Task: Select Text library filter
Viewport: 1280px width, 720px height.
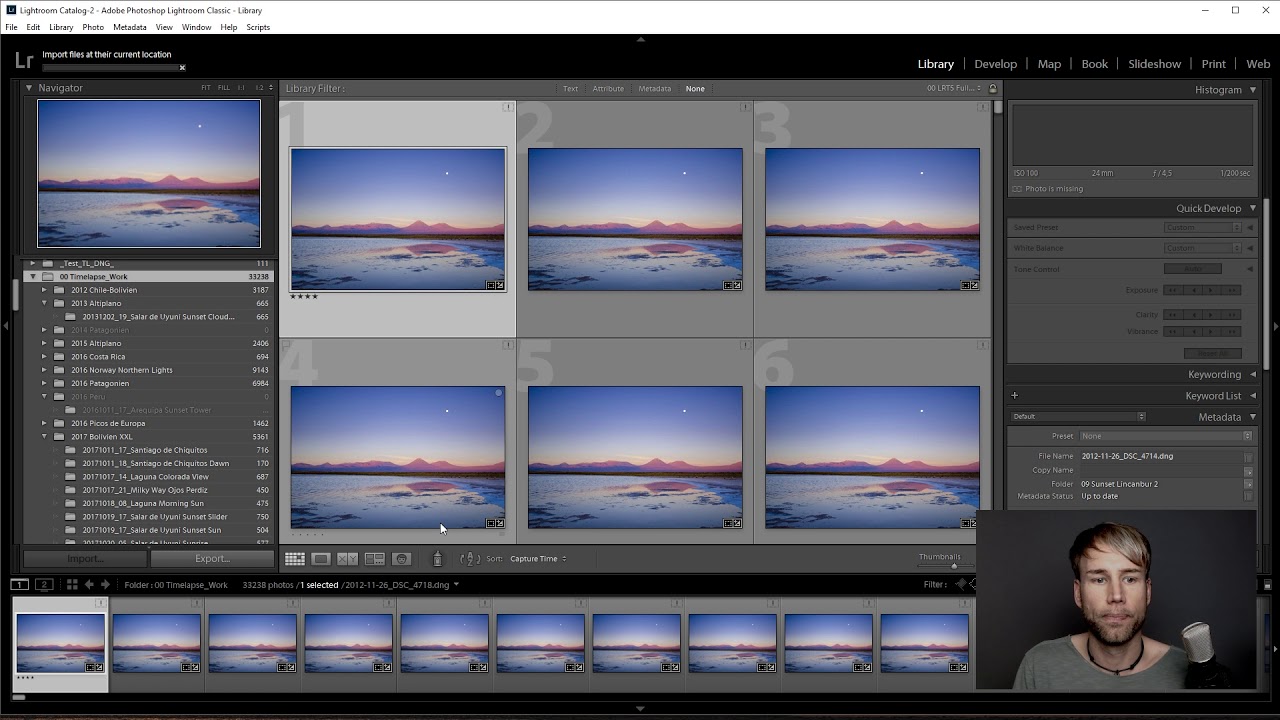Action: pos(570,89)
